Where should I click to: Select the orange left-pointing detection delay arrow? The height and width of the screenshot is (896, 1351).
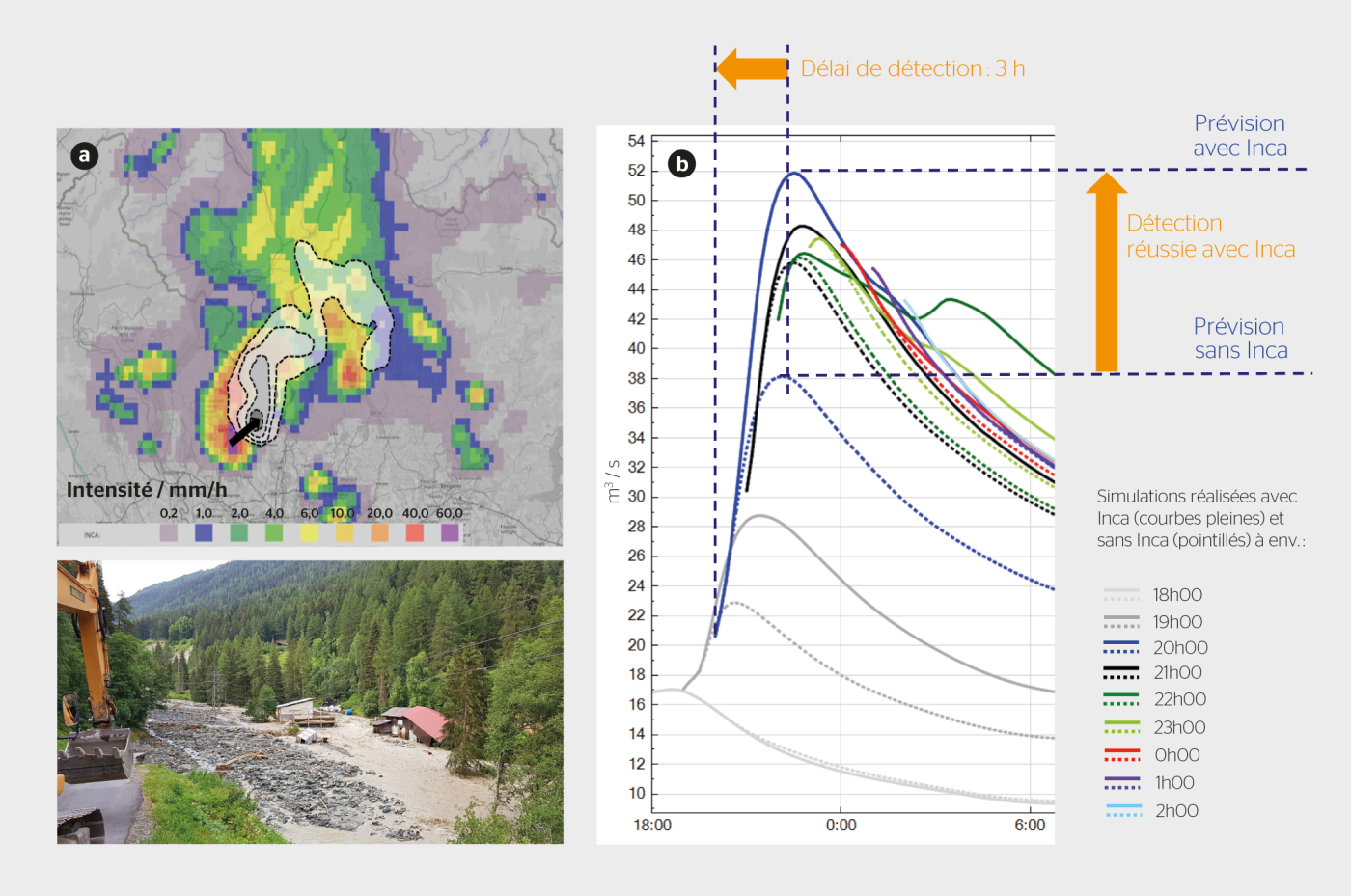point(751,68)
